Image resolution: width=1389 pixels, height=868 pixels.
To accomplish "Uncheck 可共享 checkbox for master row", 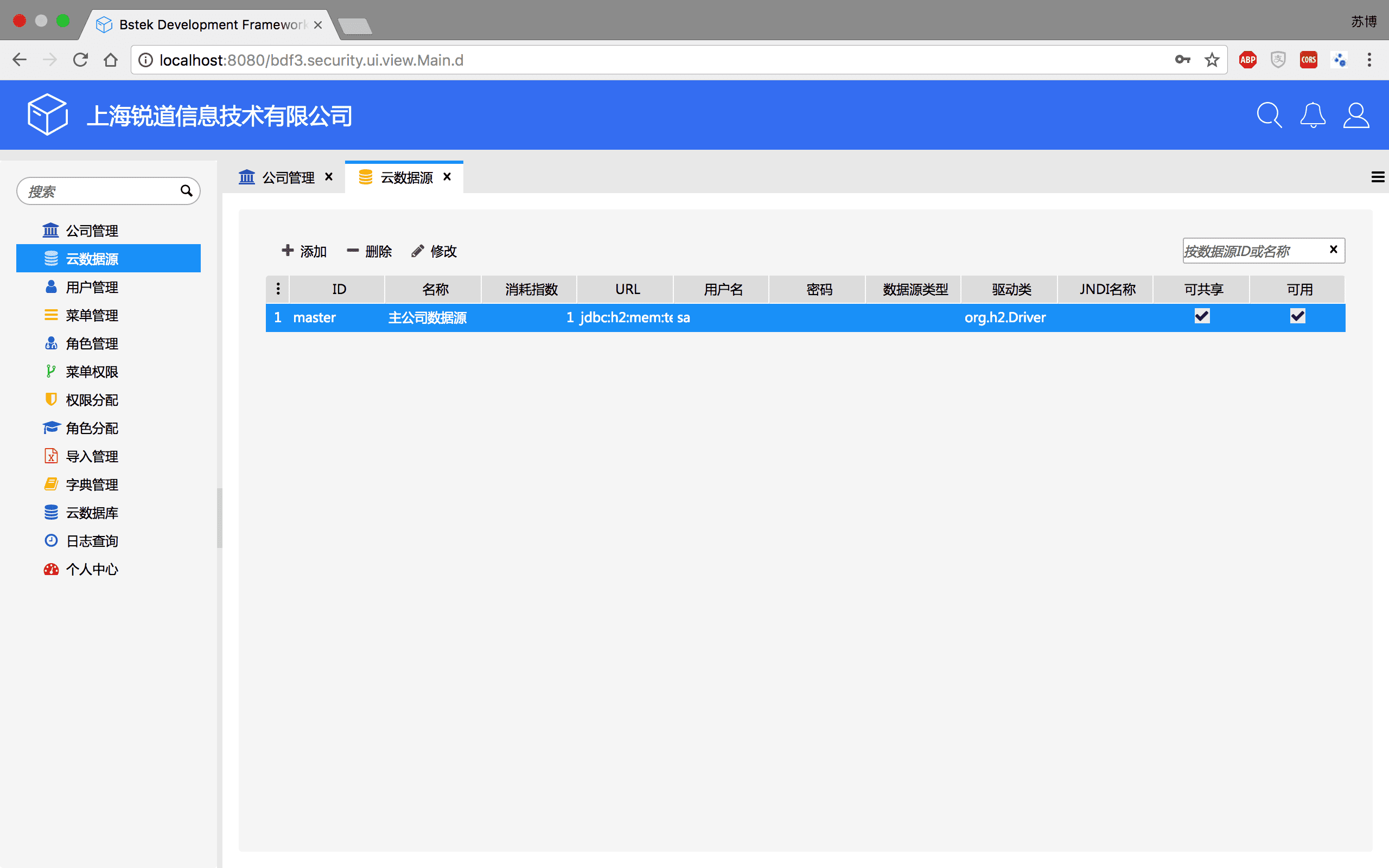I will 1202,316.
